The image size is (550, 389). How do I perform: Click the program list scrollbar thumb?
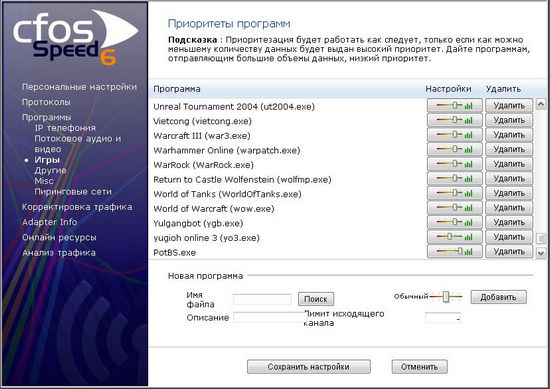[x=541, y=238]
